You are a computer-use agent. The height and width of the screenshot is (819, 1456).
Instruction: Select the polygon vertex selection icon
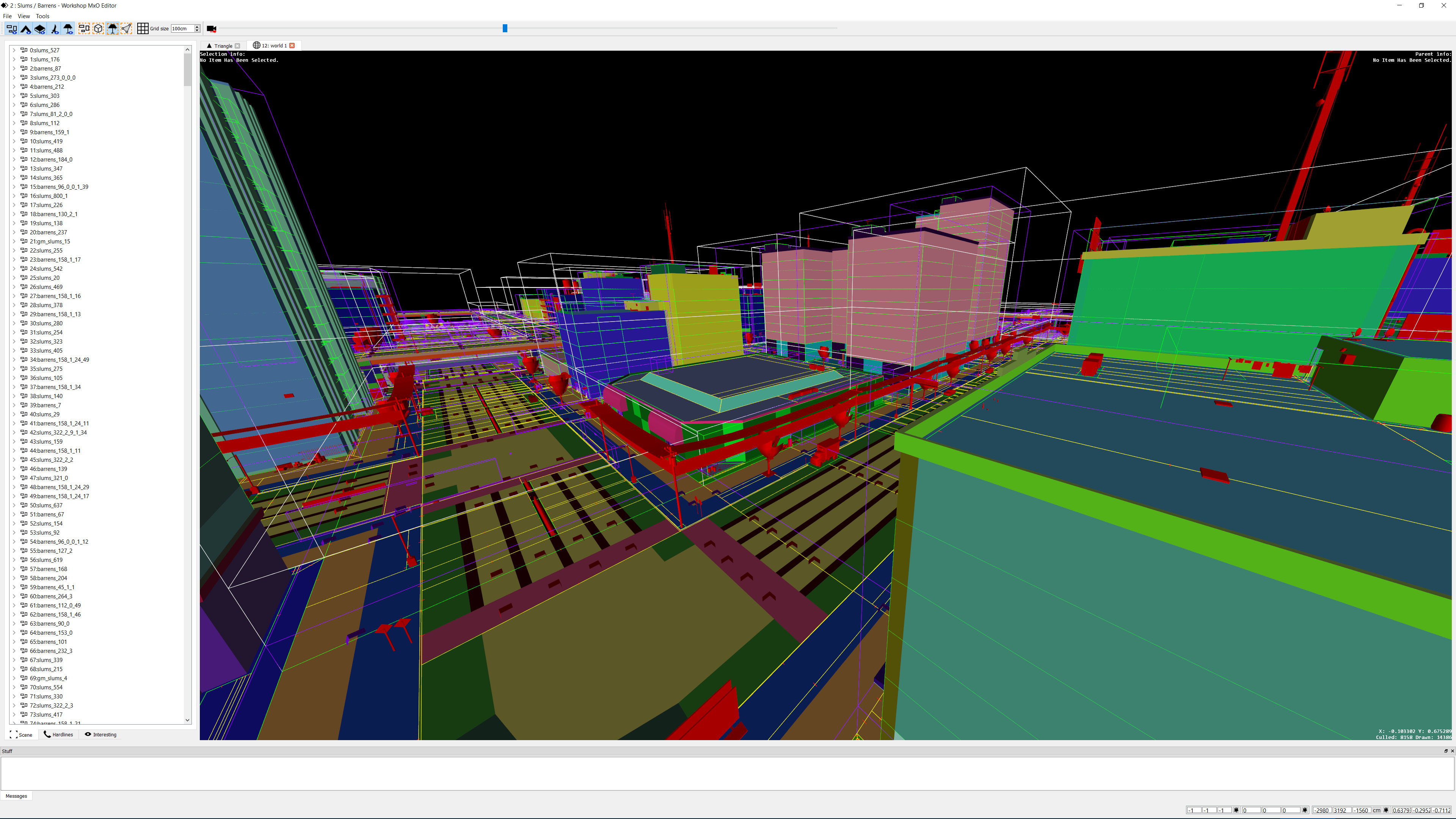pos(127,29)
